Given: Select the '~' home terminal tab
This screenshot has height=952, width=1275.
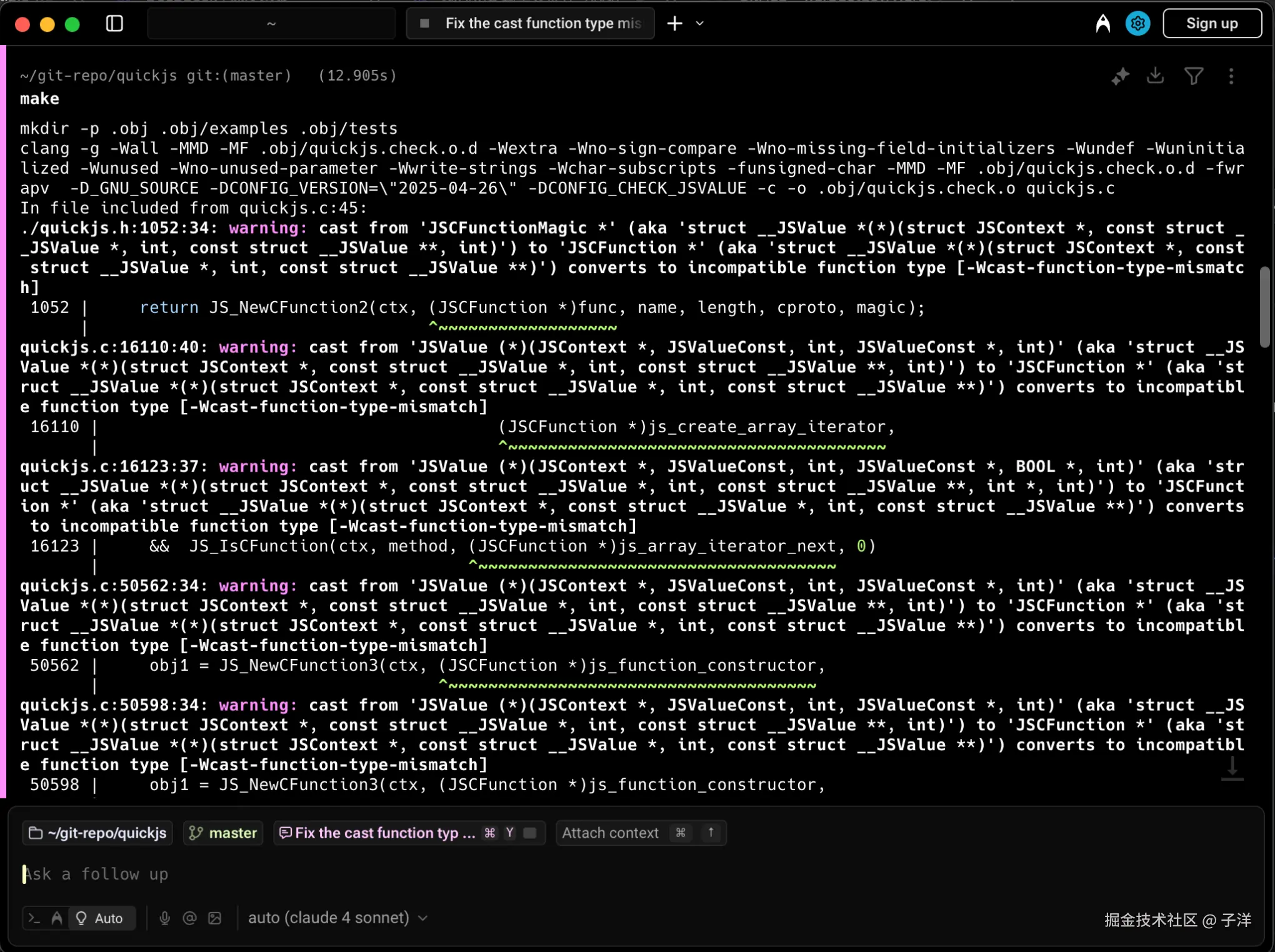Looking at the screenshot, I should pos(271,24).
